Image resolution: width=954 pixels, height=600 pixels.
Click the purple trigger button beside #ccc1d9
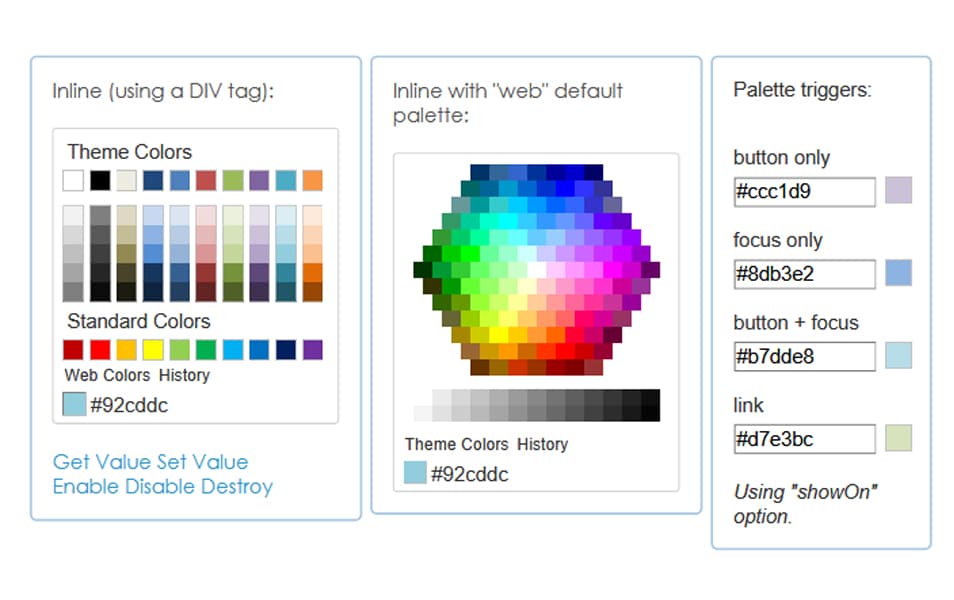[897, 190]
